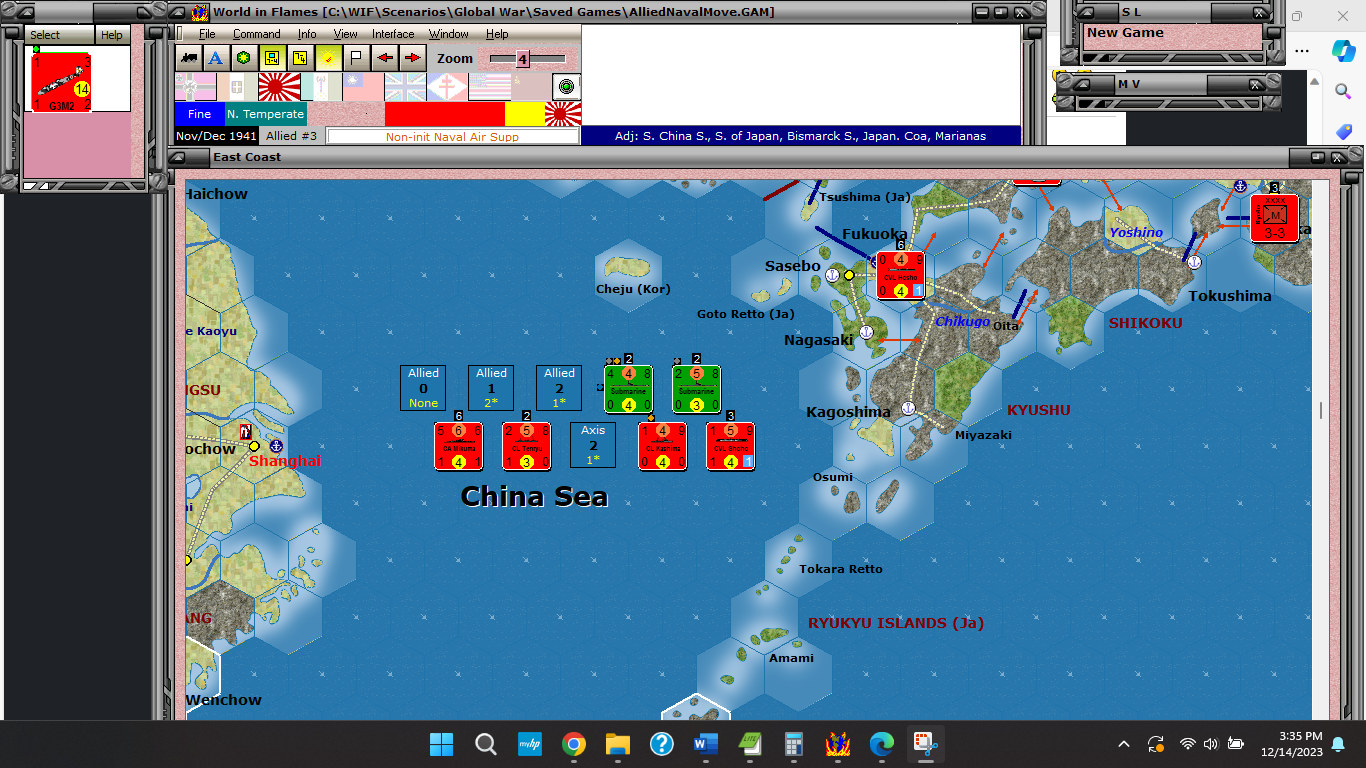The height and width of the screenshot is (768, 1366).
Task: Click the blue letter A toolbar icon
Action: click(x=215, y=58)
